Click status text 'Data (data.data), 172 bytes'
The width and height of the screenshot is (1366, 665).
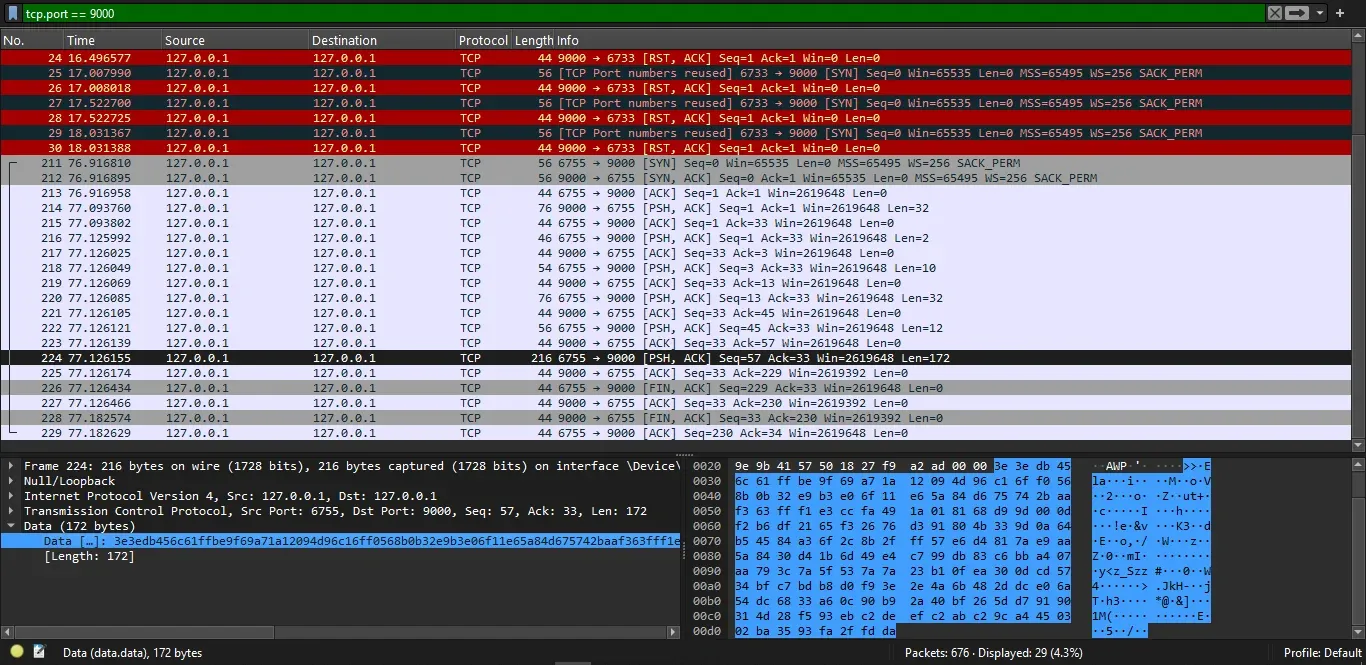132,652
